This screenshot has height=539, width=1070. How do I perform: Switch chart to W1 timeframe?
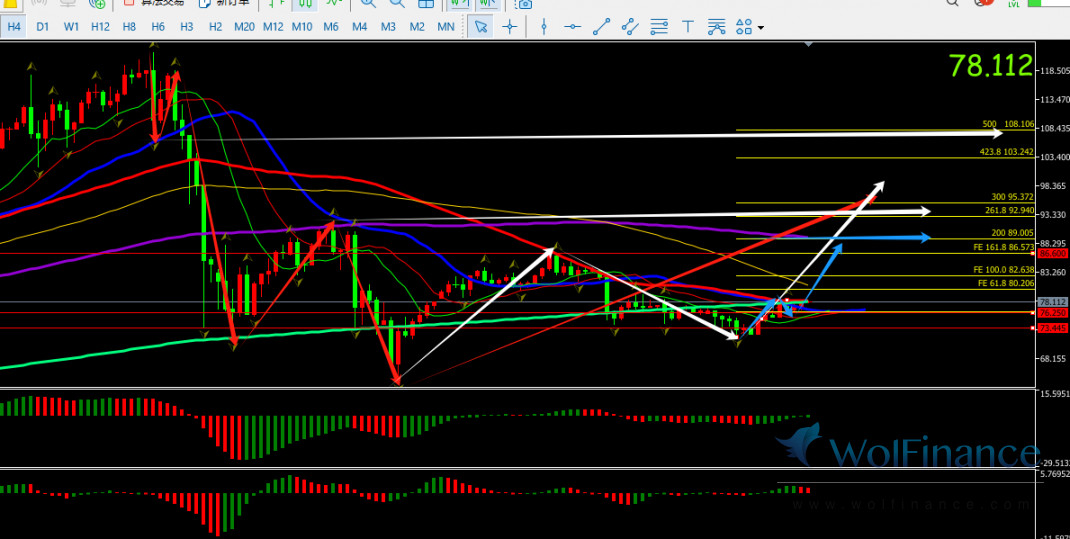pos(71,27)
